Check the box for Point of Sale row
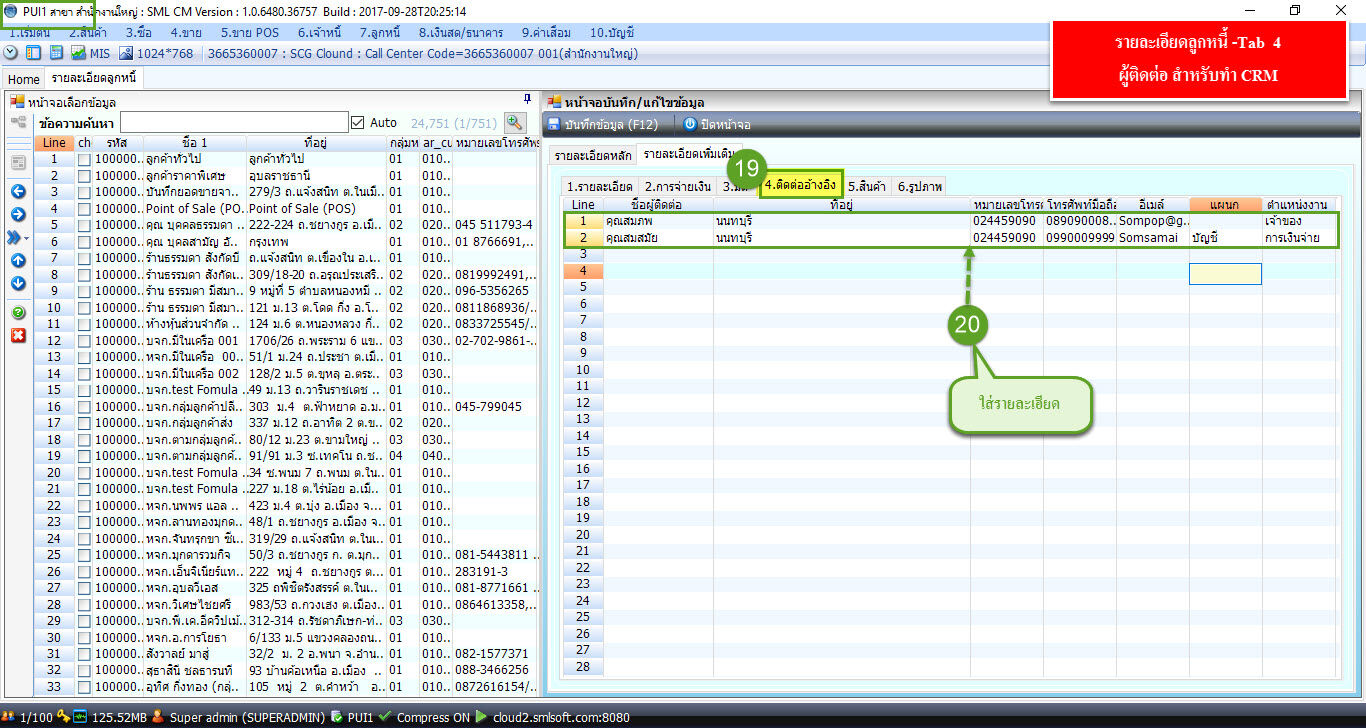The width and height of the screenshot is (1366, 728). (x=85, y=209)
